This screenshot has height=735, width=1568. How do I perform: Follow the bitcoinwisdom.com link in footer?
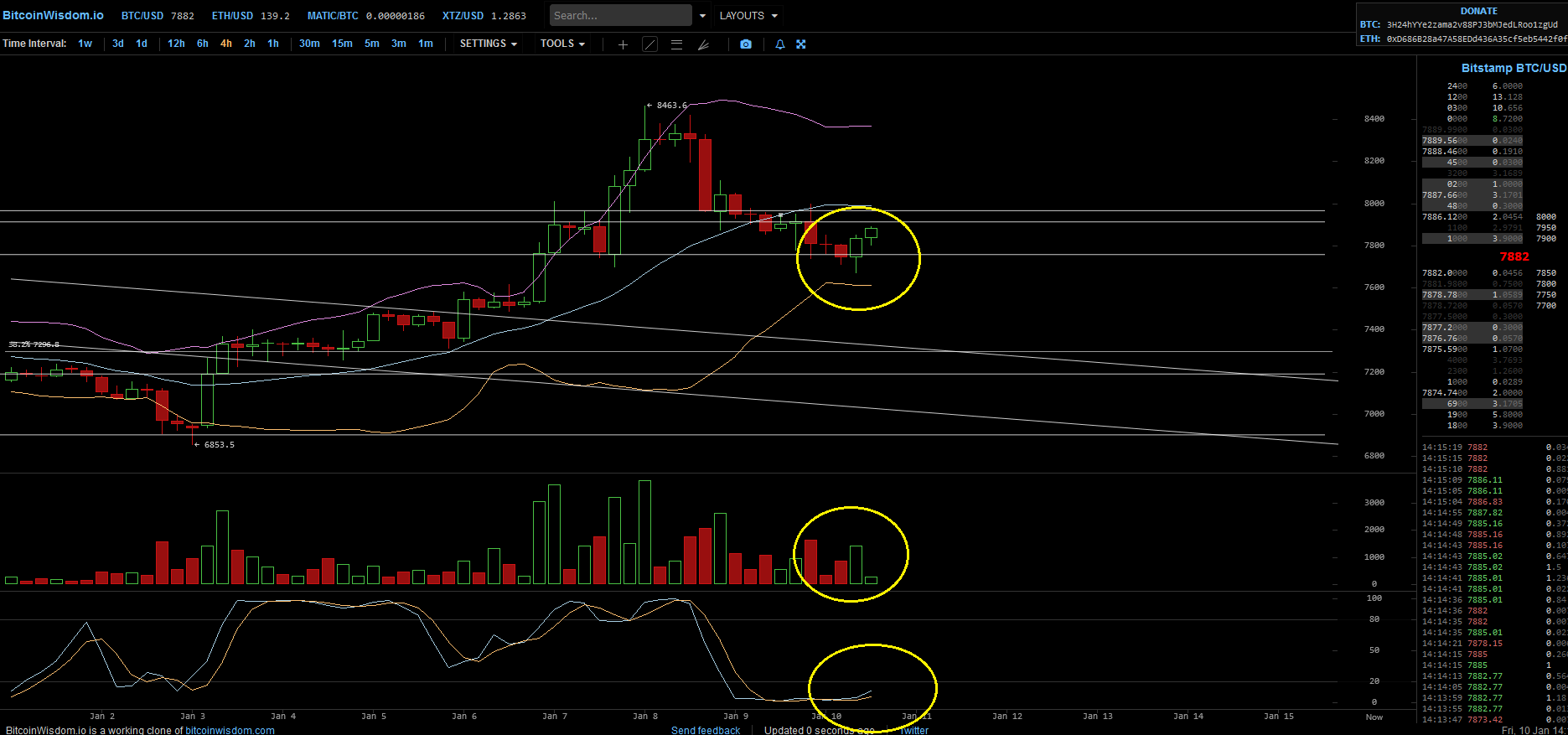(x=230, y=730)
